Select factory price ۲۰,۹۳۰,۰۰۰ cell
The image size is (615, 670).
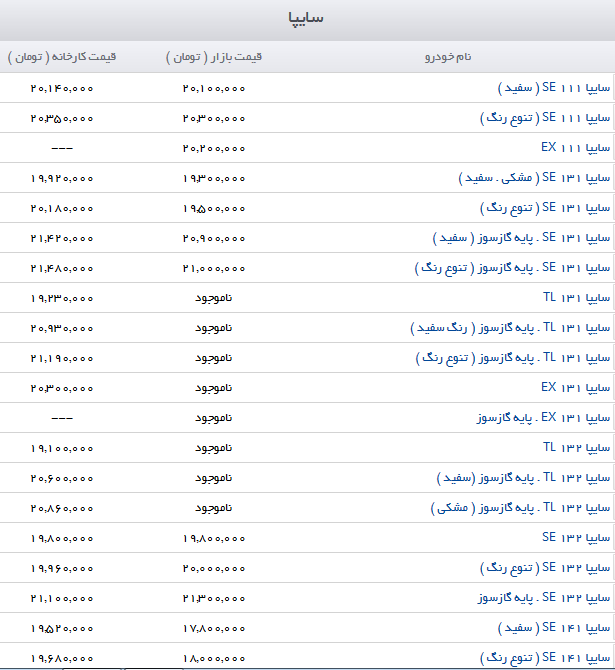pos(62,328)
